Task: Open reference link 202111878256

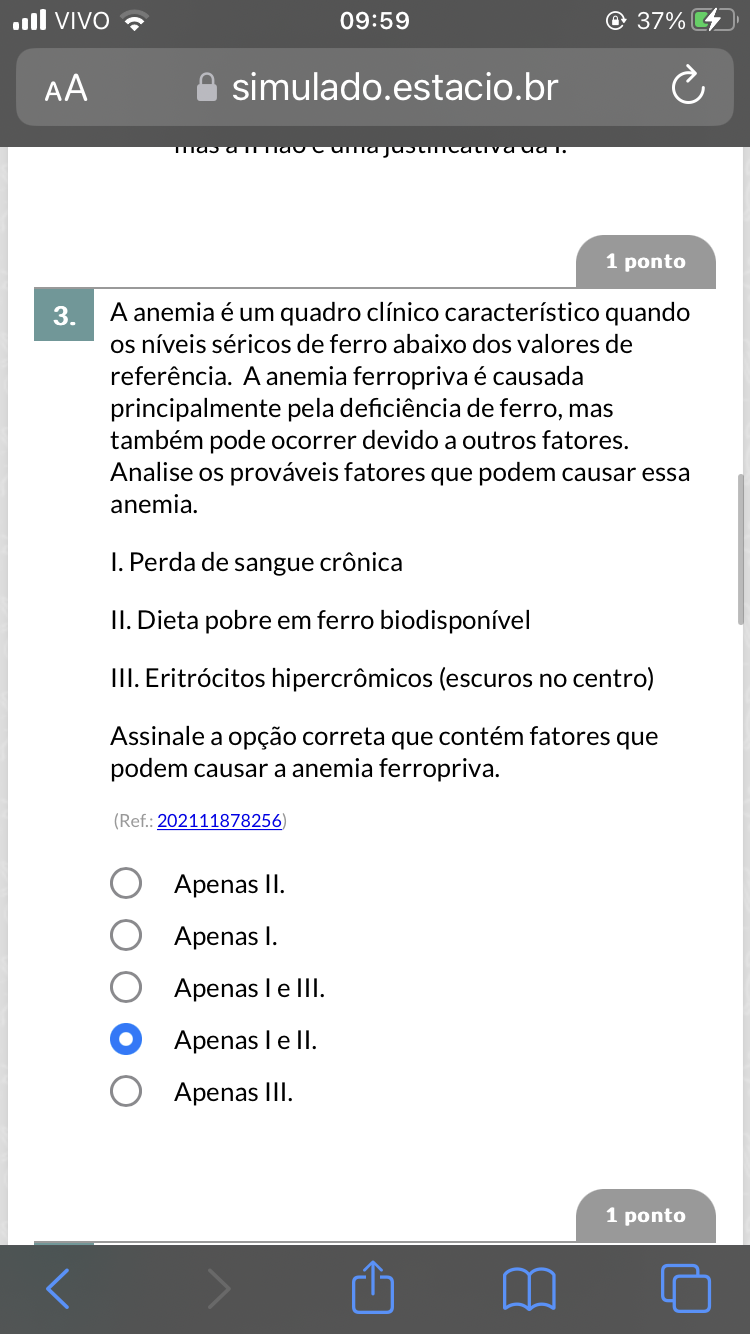Action: 219,821
